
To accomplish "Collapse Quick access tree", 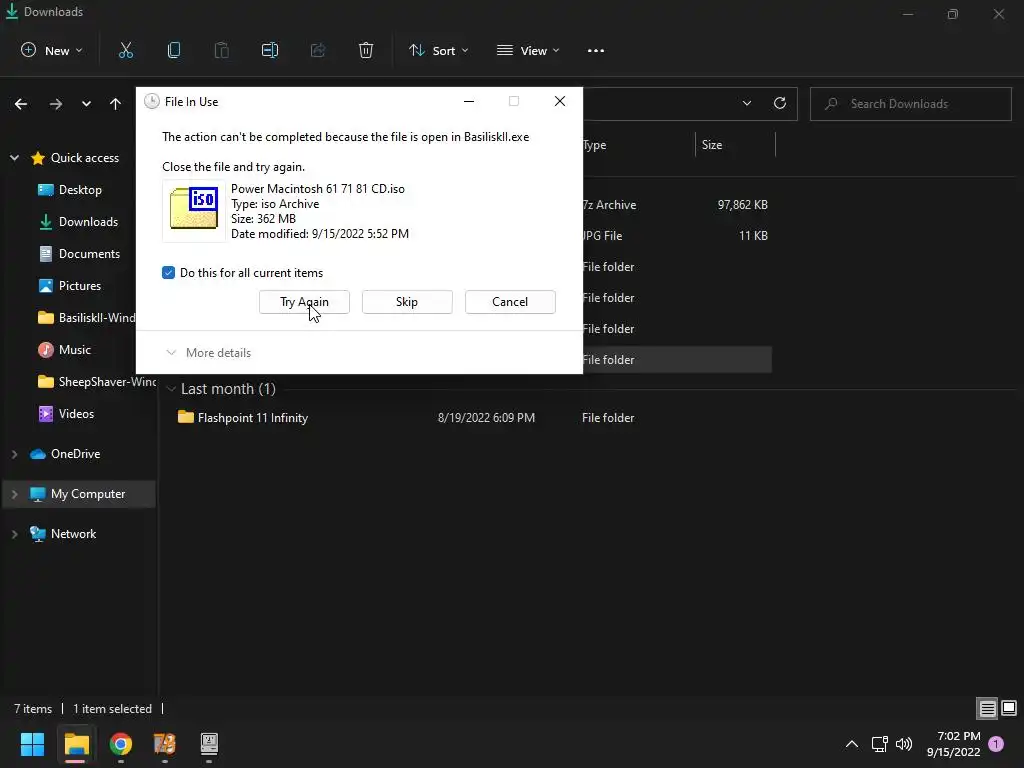I will click(14, 158).
